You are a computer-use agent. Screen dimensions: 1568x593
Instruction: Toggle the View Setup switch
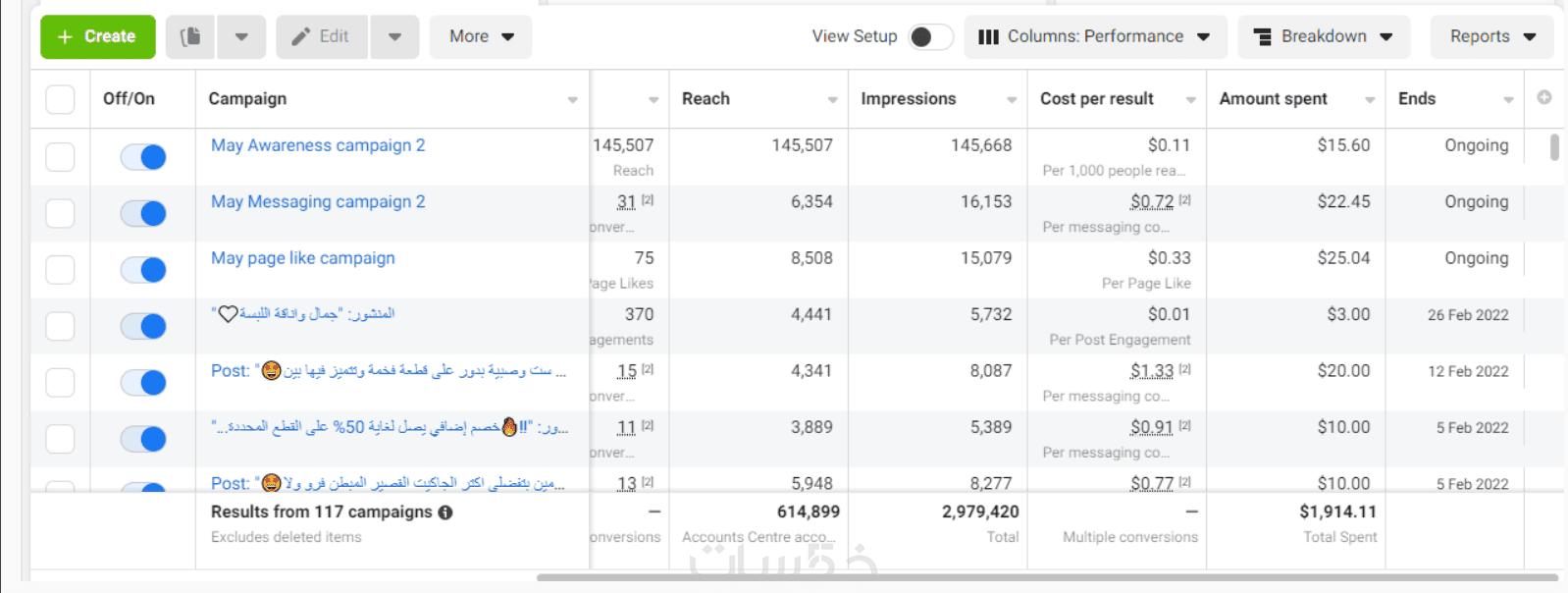point(928,36)
